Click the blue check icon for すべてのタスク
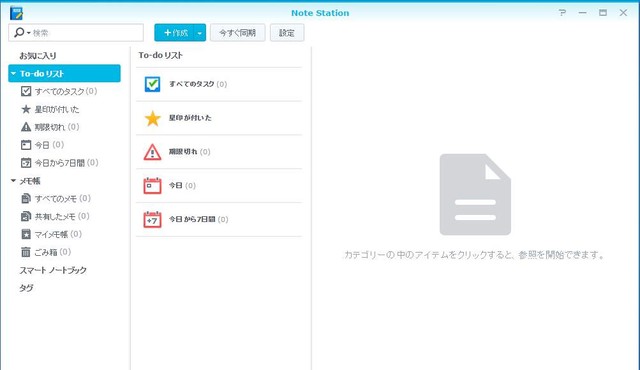This screenshot has width=640, height=370. click(152, 84)
